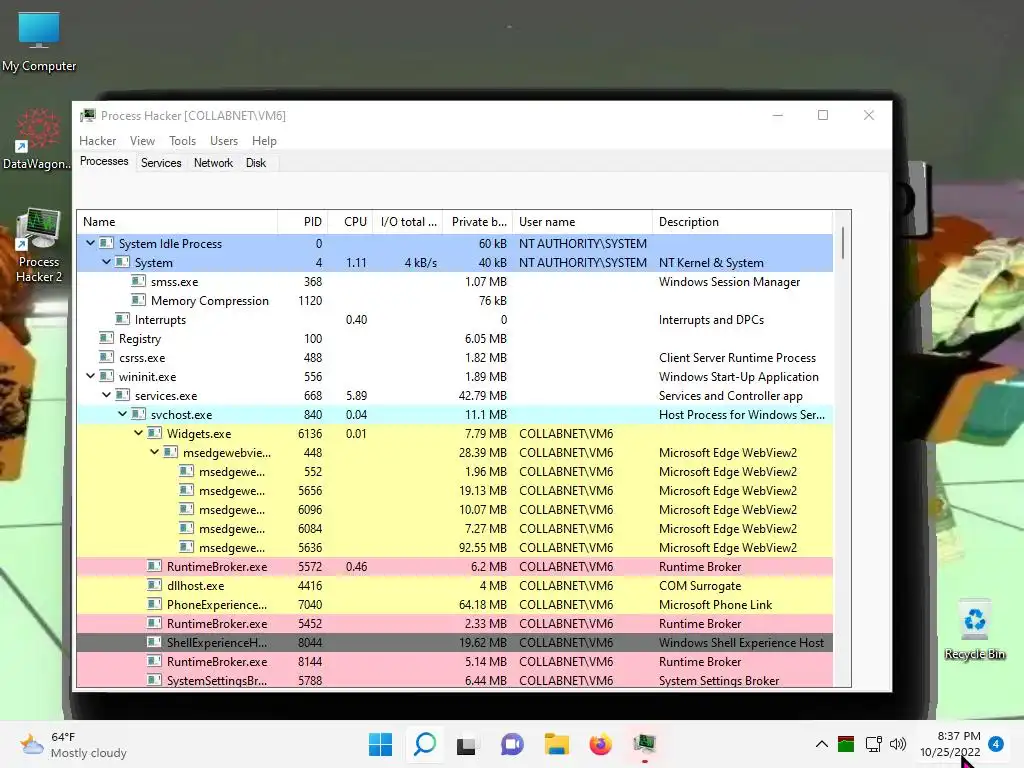Open Task View on taskbar
1024x768 pixels.
click(466, 744)
